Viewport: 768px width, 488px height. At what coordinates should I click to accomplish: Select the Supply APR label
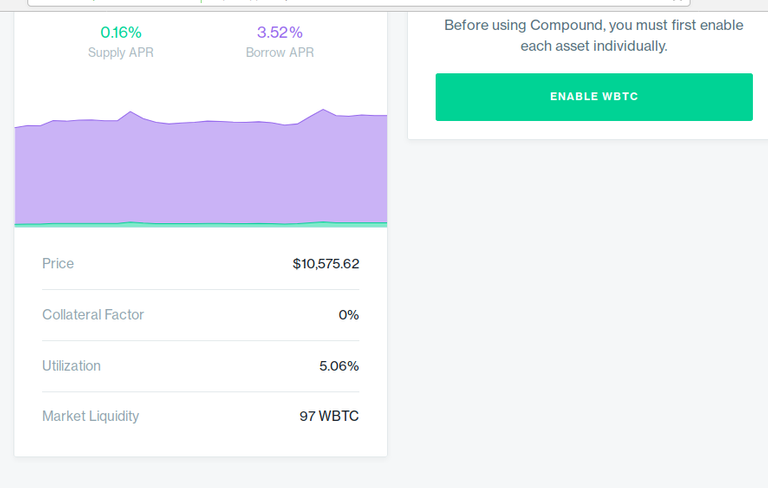[121, 52]
